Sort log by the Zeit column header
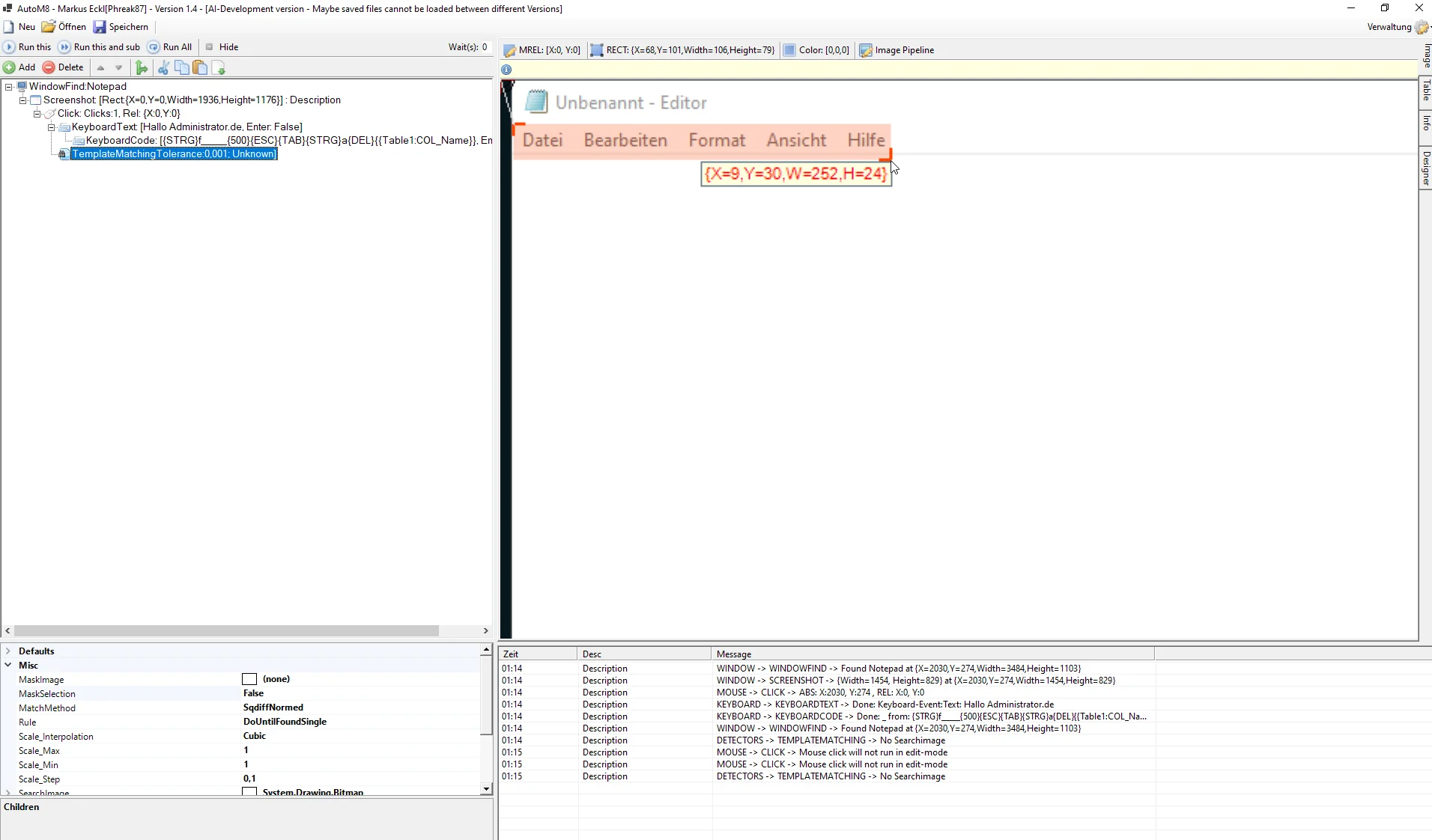The width and height of the screenshot is (1432, 840). (538, 654)
